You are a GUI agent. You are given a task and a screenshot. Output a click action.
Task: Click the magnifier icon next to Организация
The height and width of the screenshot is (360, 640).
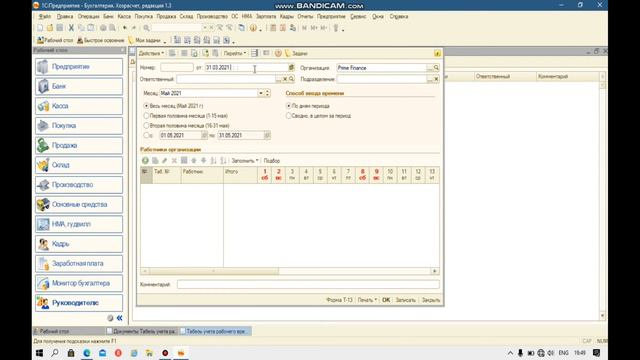point(436,68)
